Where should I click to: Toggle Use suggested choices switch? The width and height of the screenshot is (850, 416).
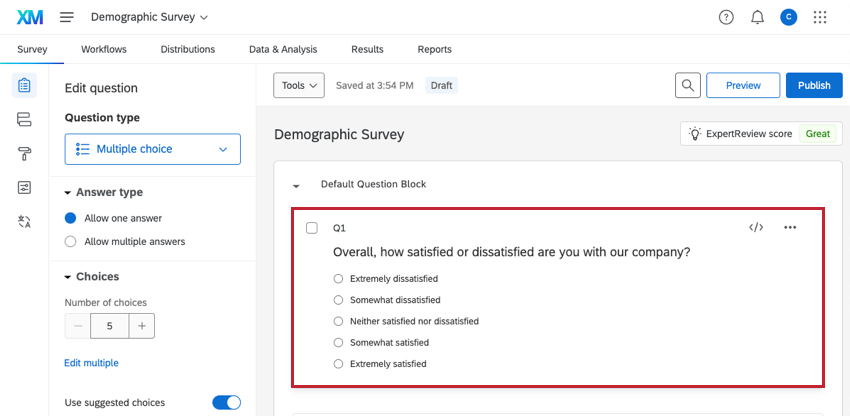click(226, 402)
